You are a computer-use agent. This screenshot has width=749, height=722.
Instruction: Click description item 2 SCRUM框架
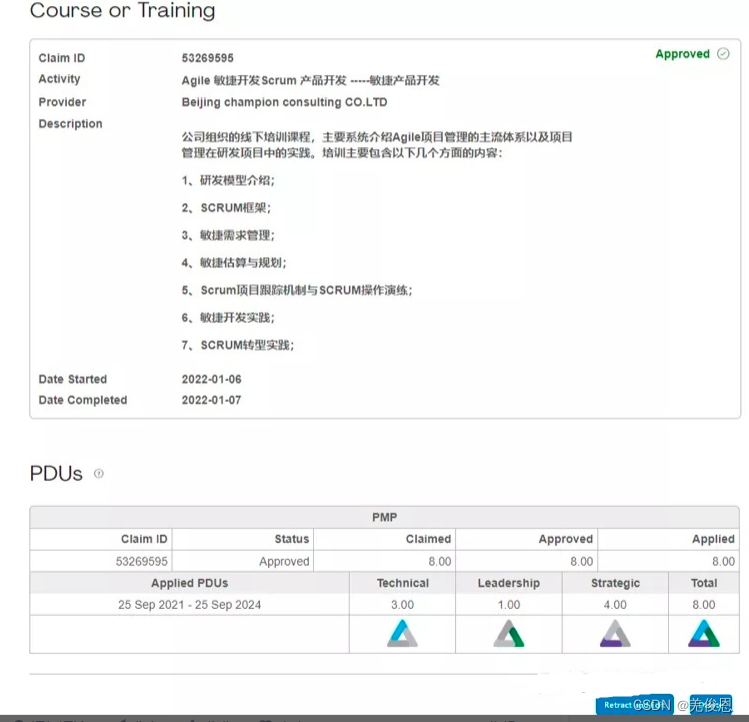pyautogui.click(x=226, y=208)
